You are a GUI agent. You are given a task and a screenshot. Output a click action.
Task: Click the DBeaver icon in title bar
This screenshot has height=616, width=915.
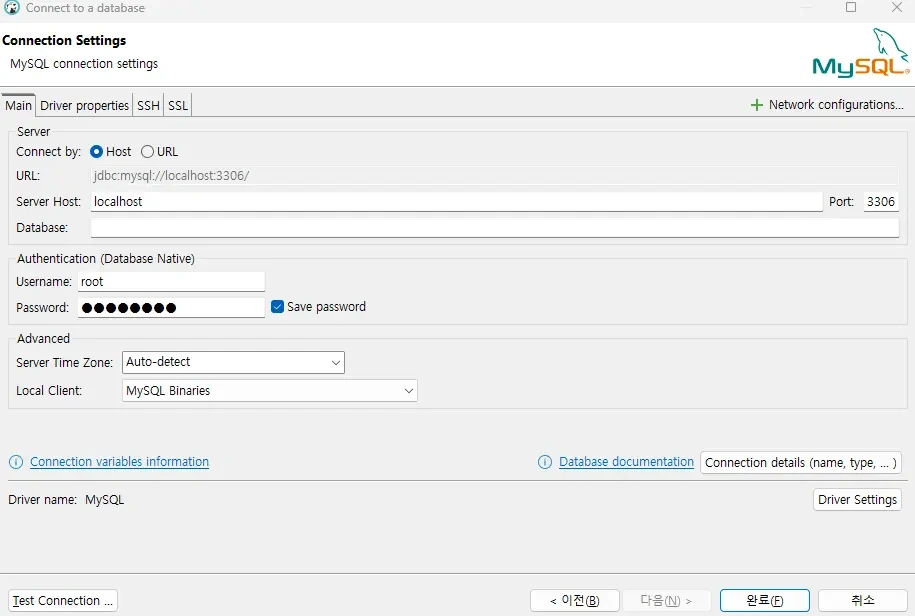click(x=12, y=8)
